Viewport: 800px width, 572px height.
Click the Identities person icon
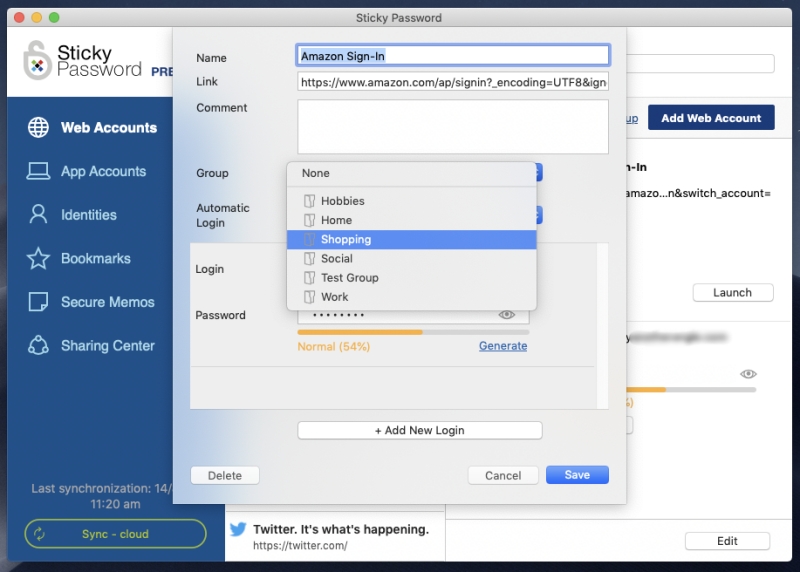[38, 214]
